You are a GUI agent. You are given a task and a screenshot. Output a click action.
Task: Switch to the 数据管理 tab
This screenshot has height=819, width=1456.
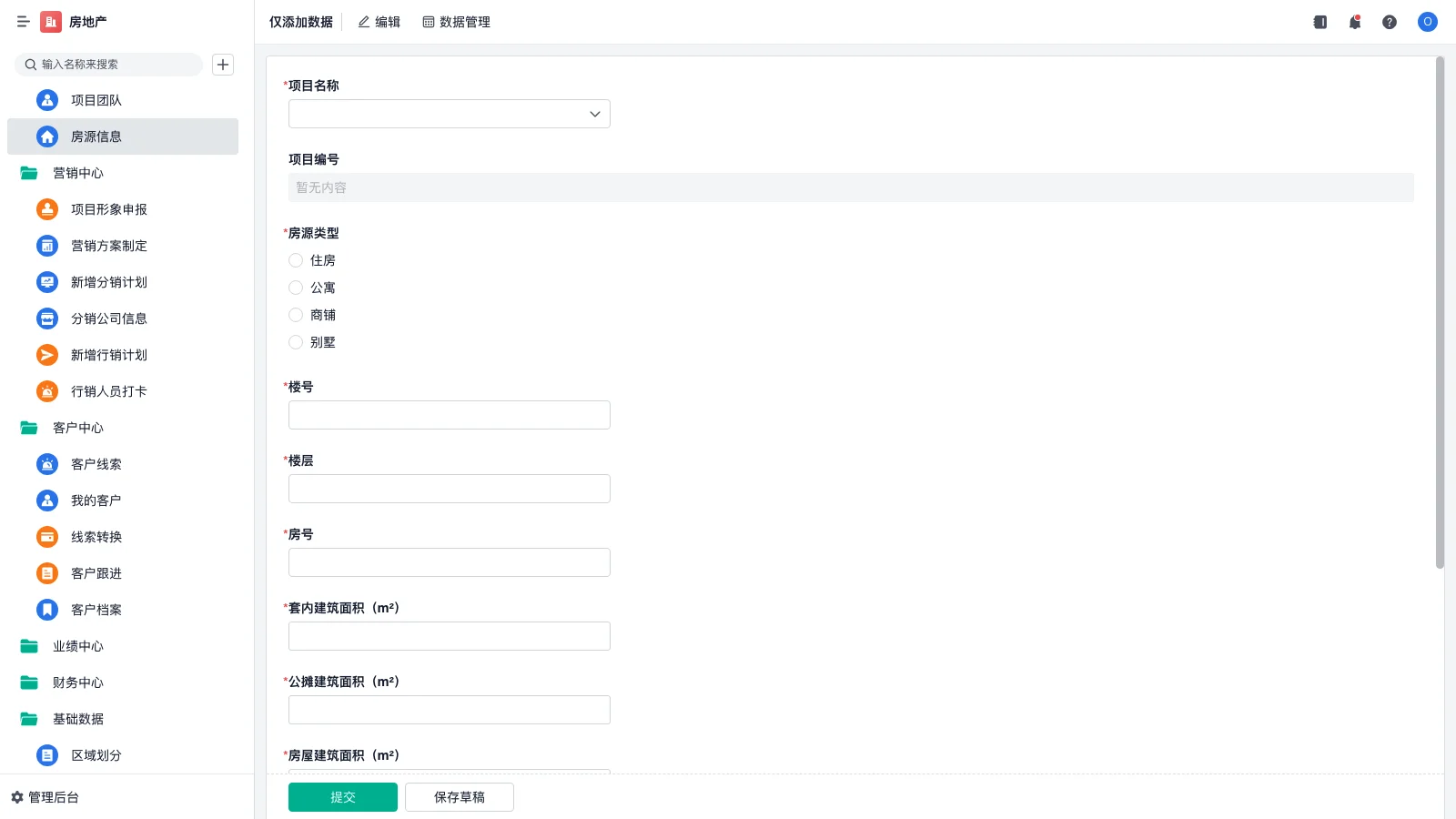(x=456, y=22)
